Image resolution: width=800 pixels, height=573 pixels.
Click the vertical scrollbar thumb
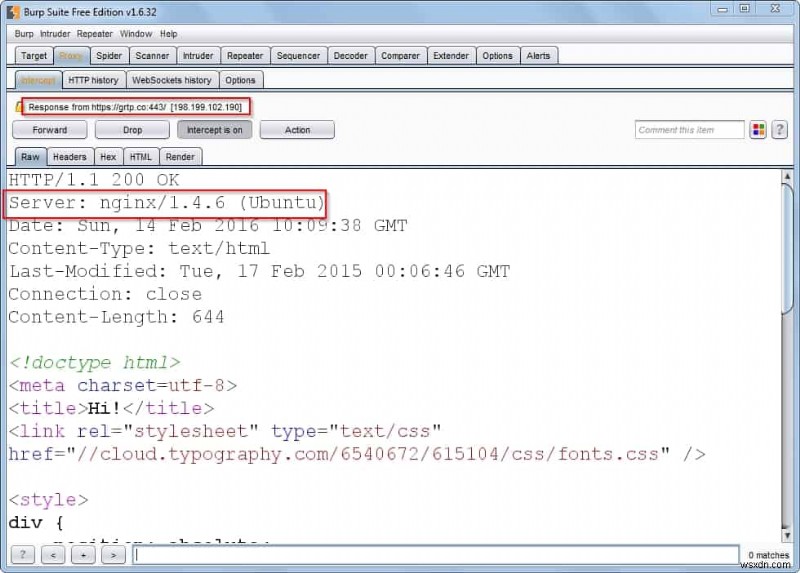click(x=787, y=248)
